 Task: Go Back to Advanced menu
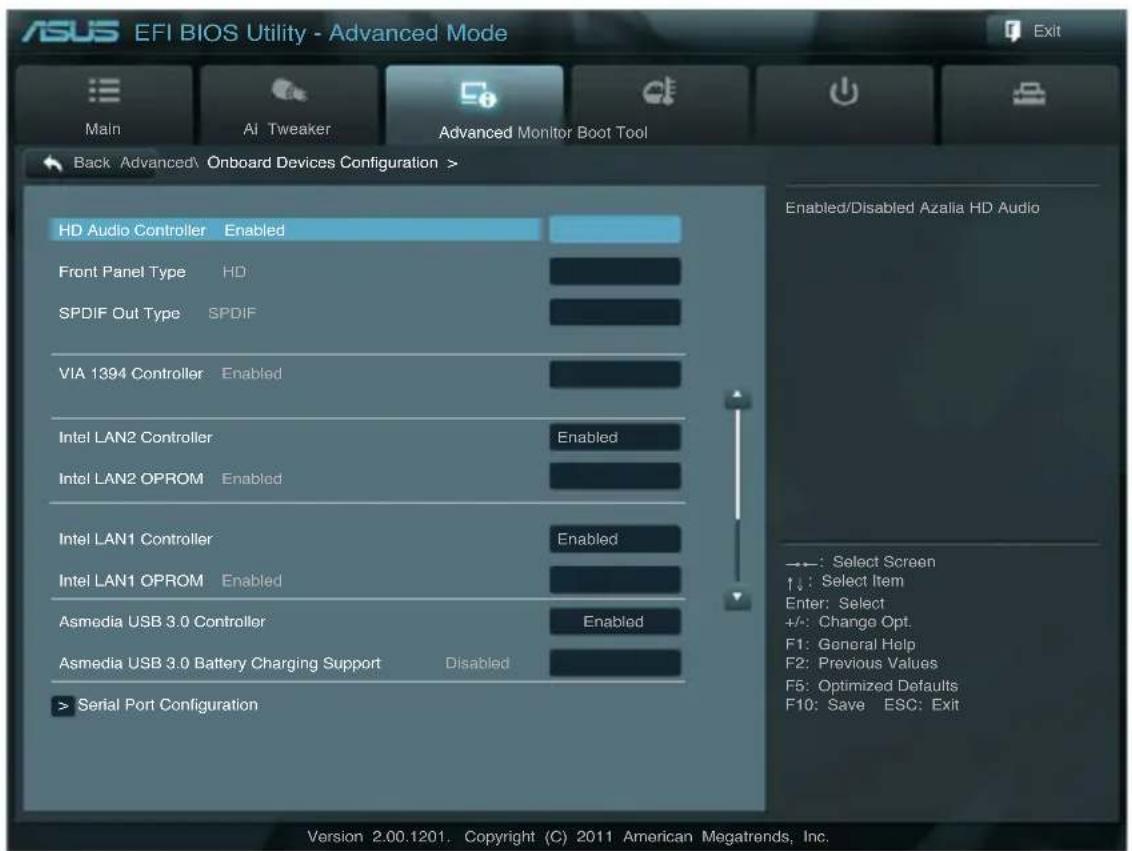pos(92,162)
